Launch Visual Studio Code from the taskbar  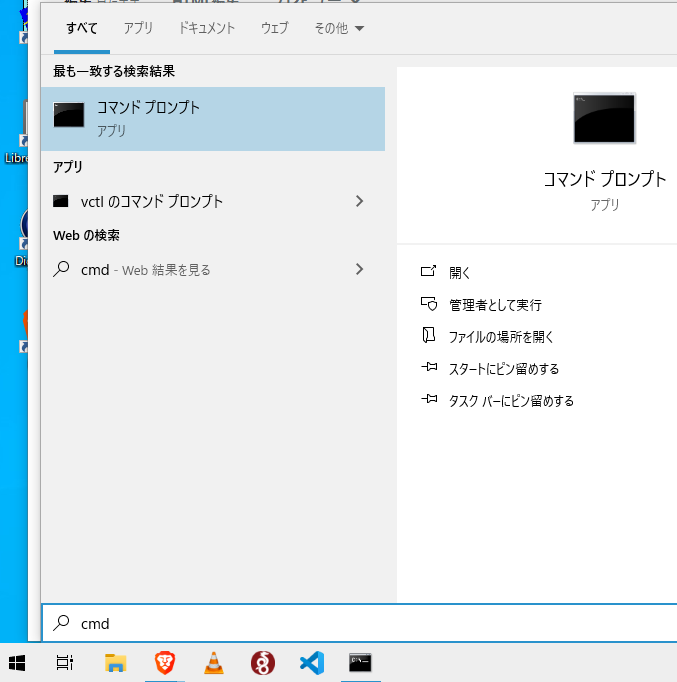[312, 663]
